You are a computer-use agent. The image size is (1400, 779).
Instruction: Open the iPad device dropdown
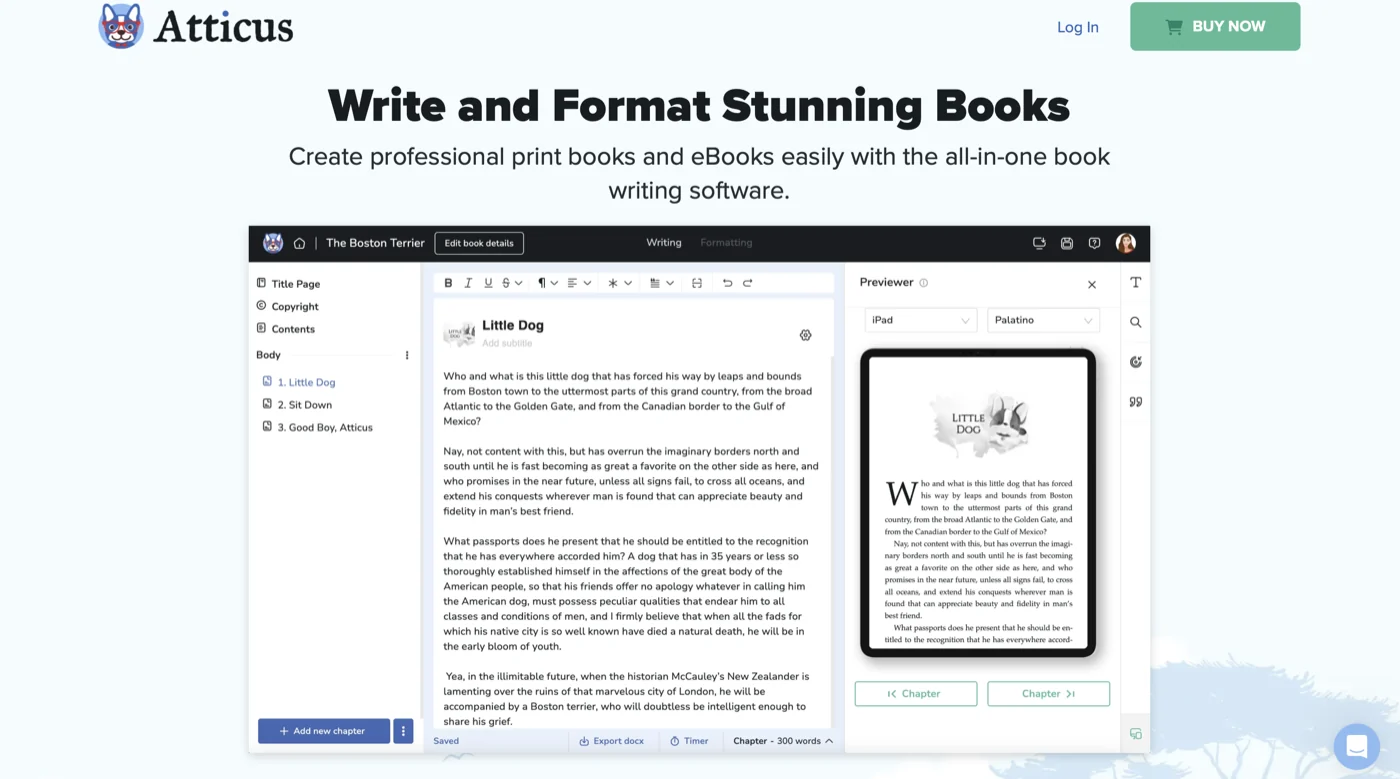pos(920,320)
